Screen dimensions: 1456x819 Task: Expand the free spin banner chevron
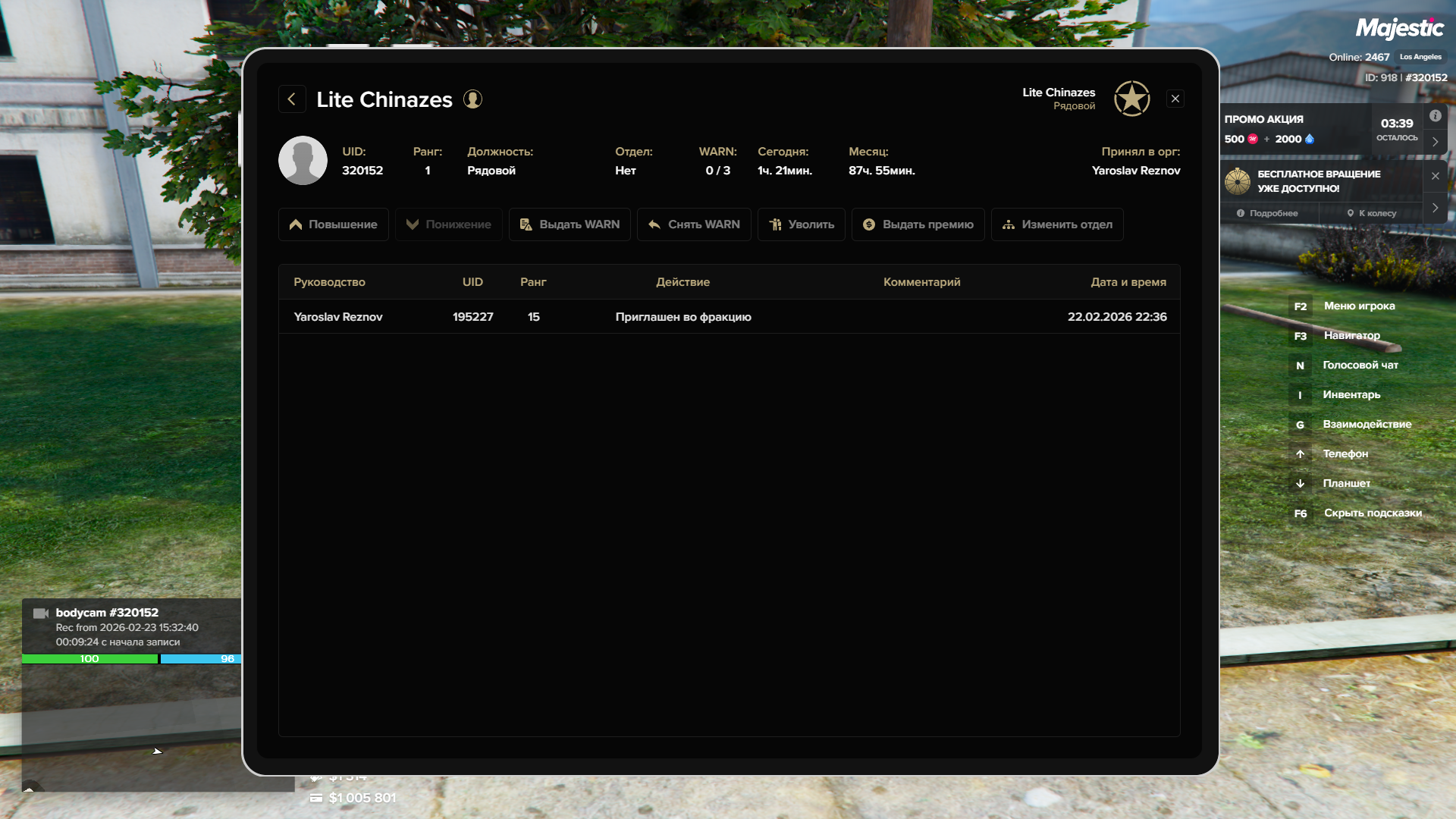(1435, 208)
